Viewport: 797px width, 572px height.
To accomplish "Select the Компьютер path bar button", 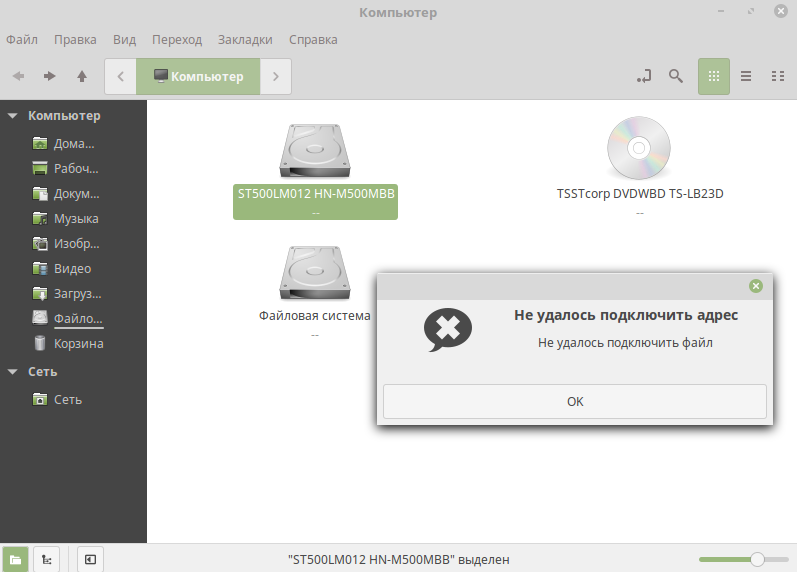I will pyautogui.click(x=198, y=76).
